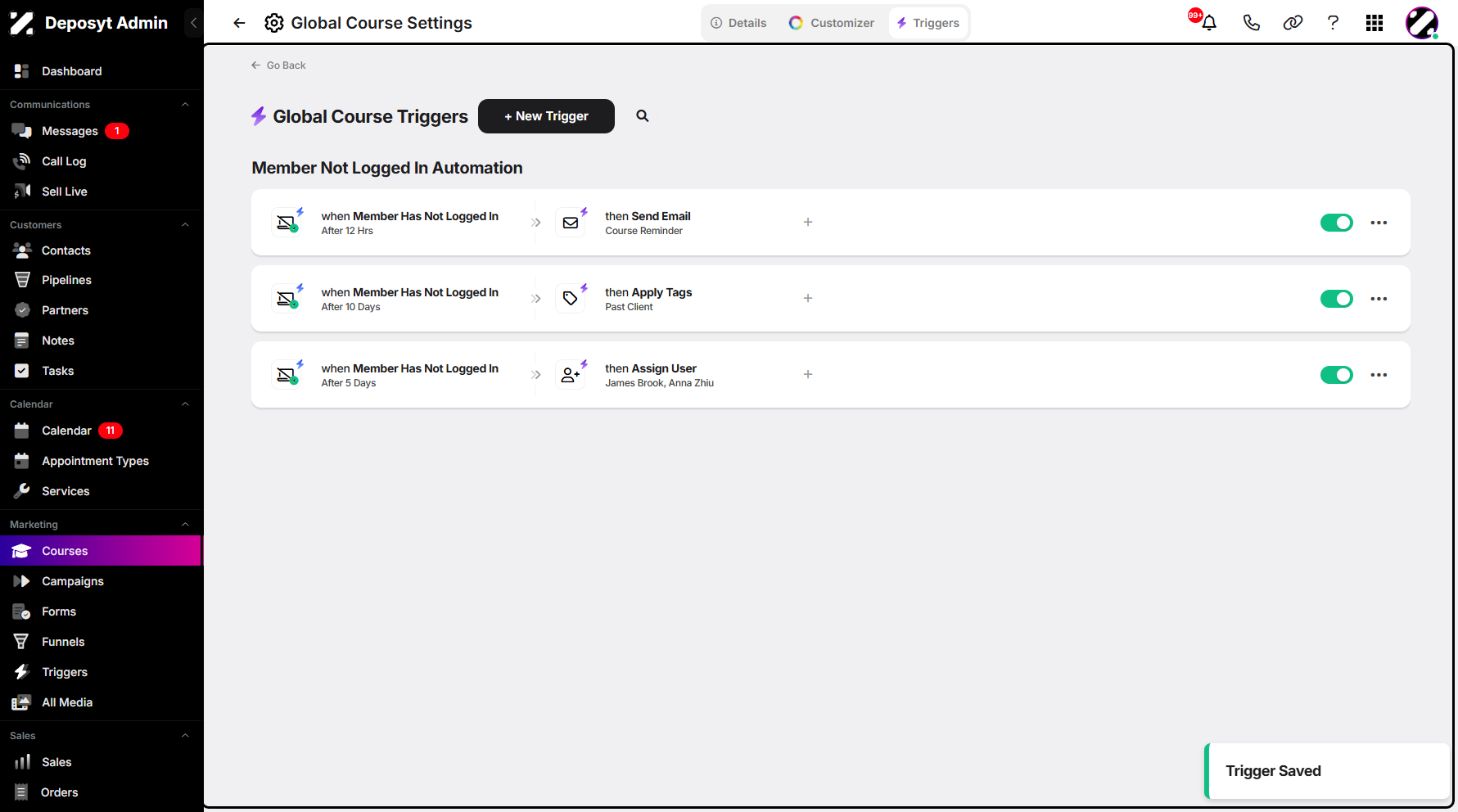Image resolution: width=1458 pixels, height=812 pixels.
Task: Click the New Trigger button
Action: (x=546, y=116)
